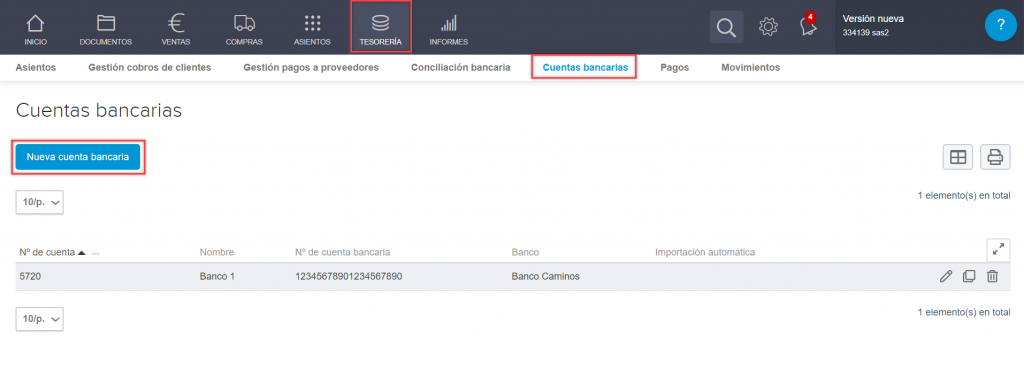
Task: Open the Movimientos tab
Action: coord(750,67)
